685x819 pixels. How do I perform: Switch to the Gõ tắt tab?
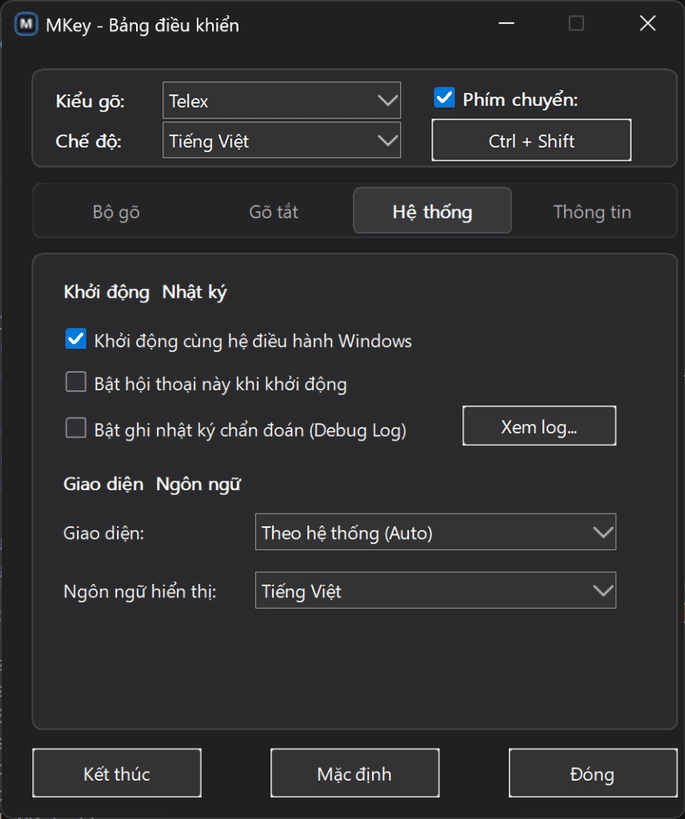point(273,212)
